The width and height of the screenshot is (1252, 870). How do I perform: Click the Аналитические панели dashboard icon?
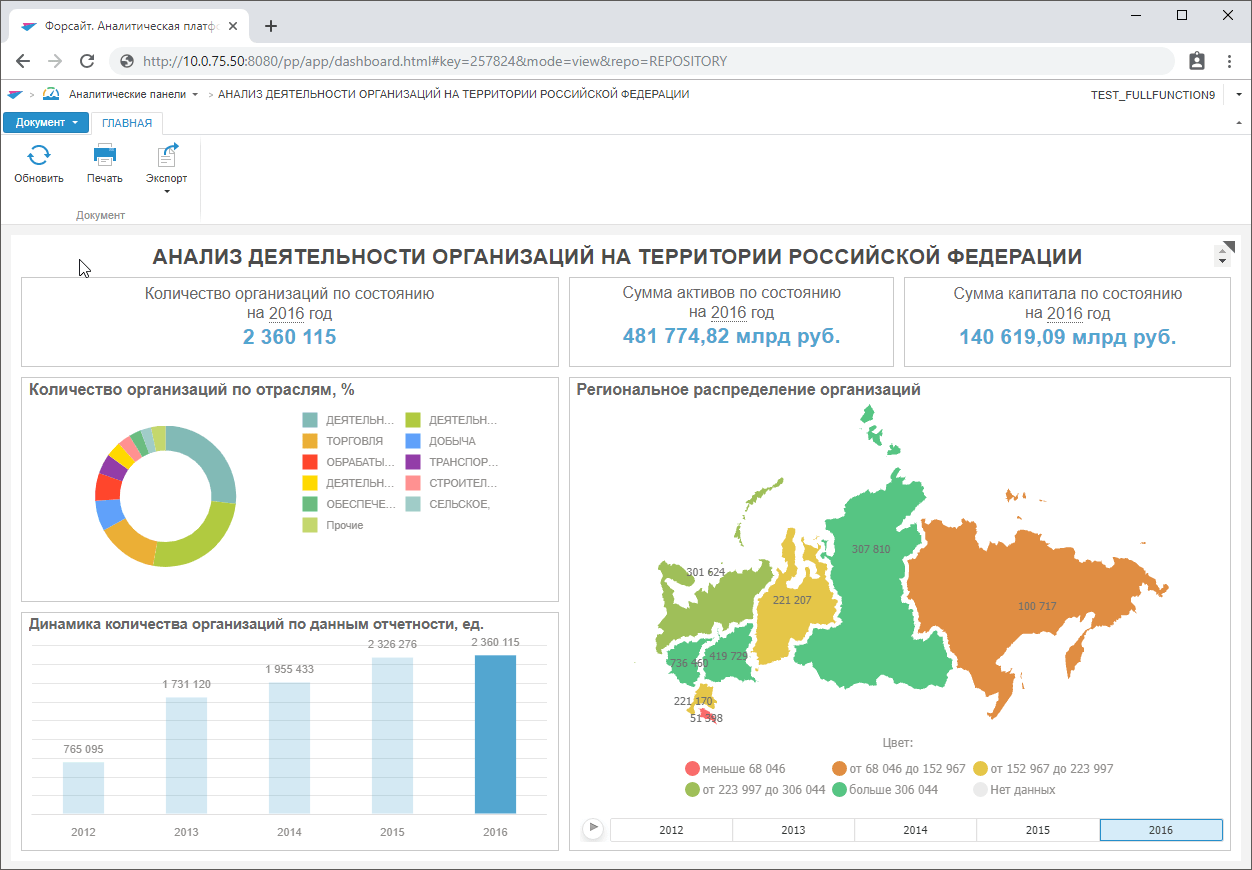pos(51,94)
